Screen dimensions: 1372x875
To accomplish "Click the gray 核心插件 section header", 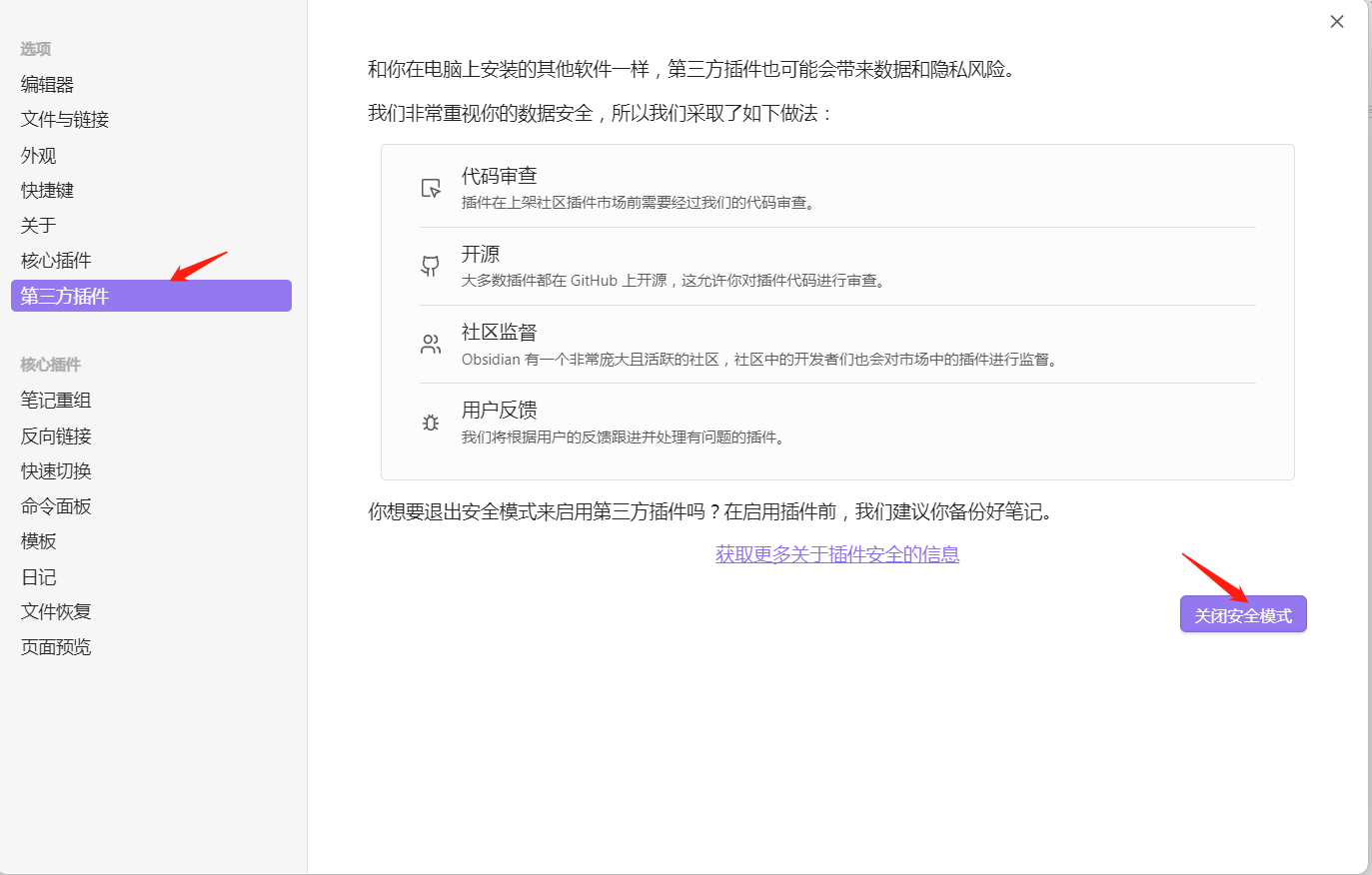I will coord(51,365).
